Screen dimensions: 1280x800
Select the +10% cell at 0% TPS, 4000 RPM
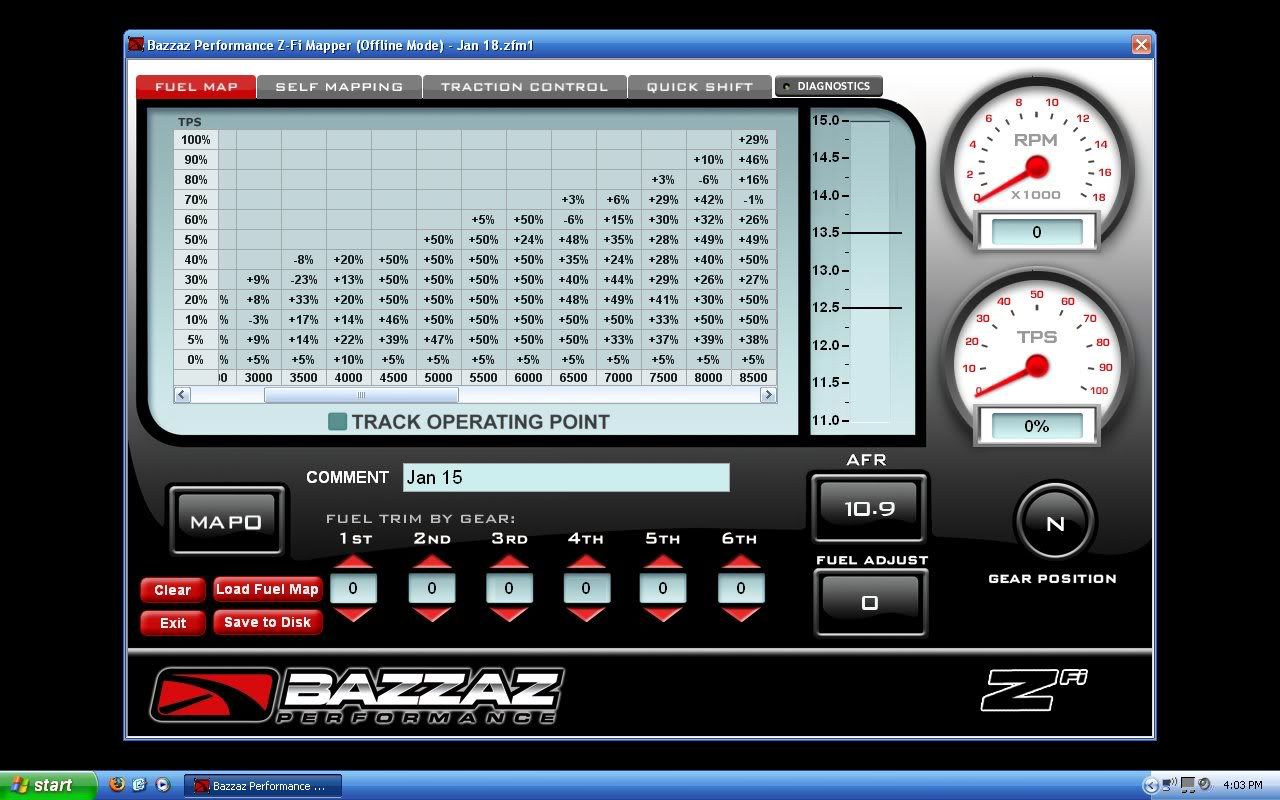348,360
